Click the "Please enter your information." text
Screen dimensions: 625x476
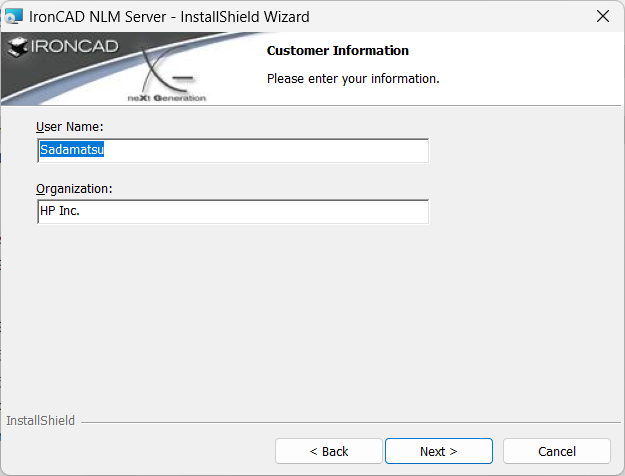pyautogui.click(x=353, y=79)
